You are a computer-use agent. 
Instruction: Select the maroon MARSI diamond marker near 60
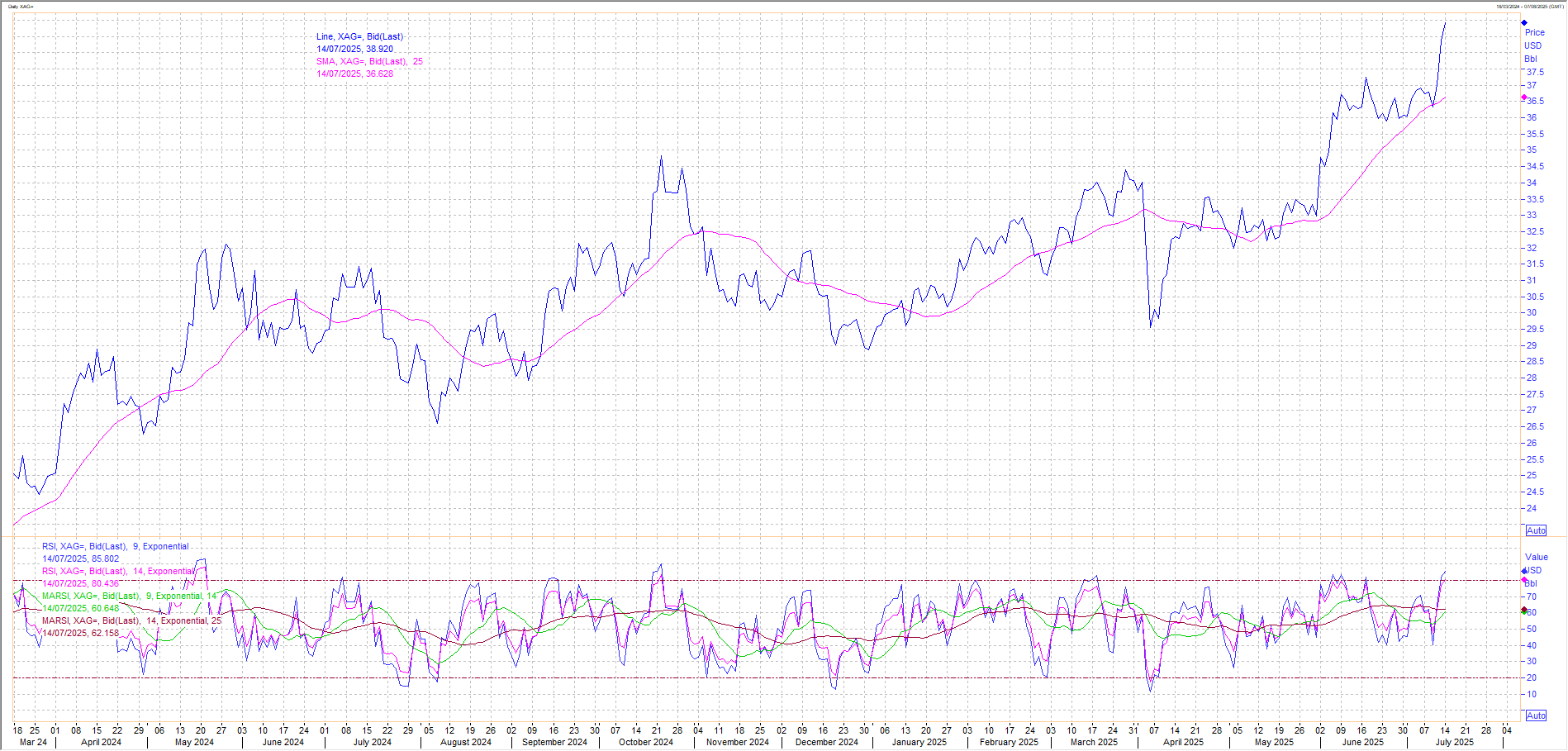click(1524, 611)
